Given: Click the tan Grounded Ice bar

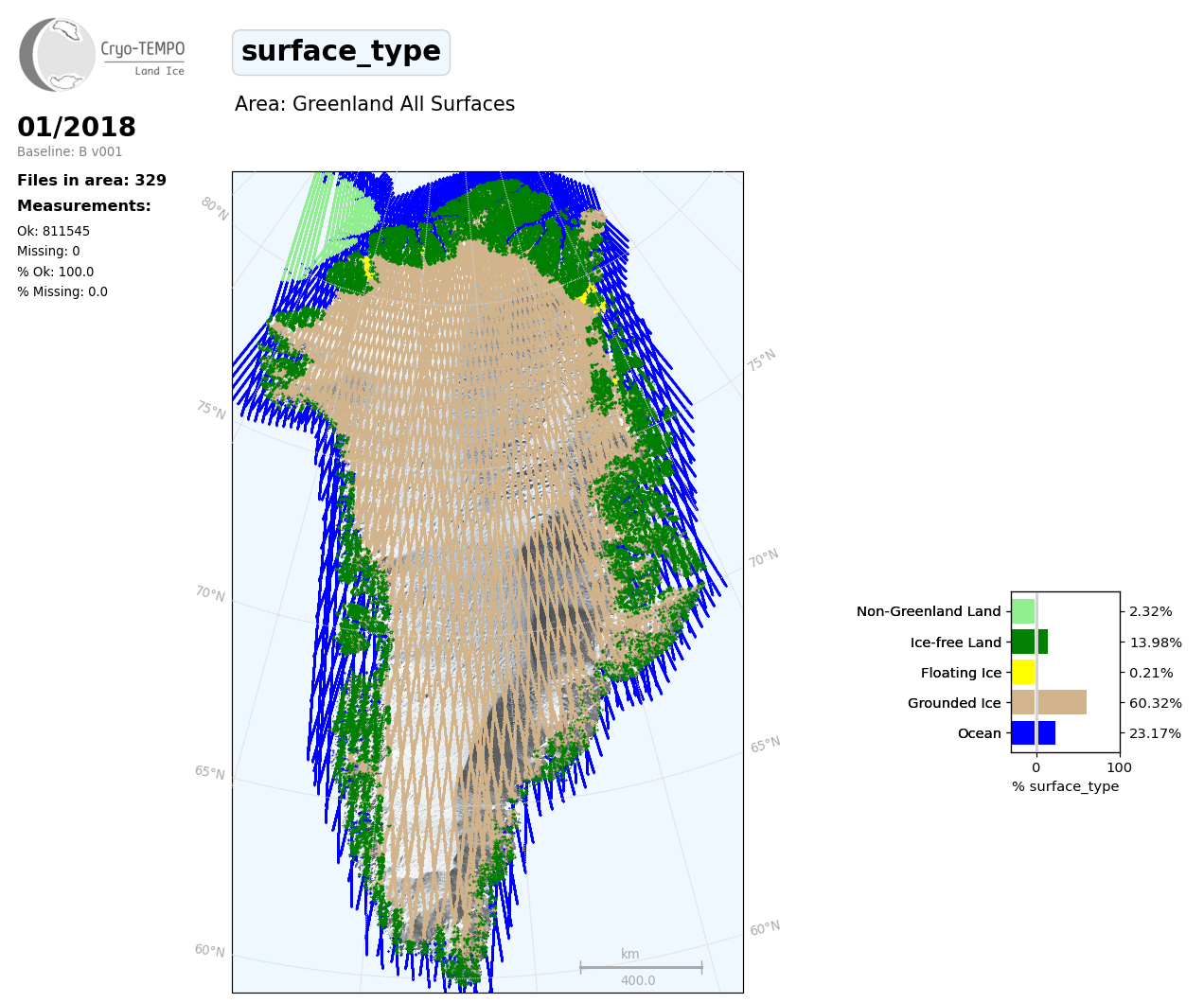Looking at the screenshot, I should (1048, 703).
